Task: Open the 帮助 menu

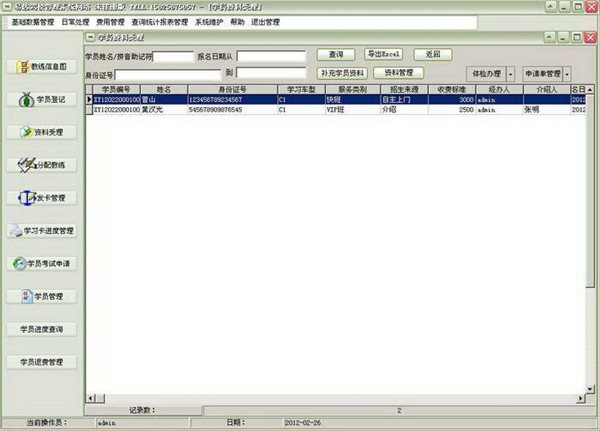Action: tap(237, 22)
